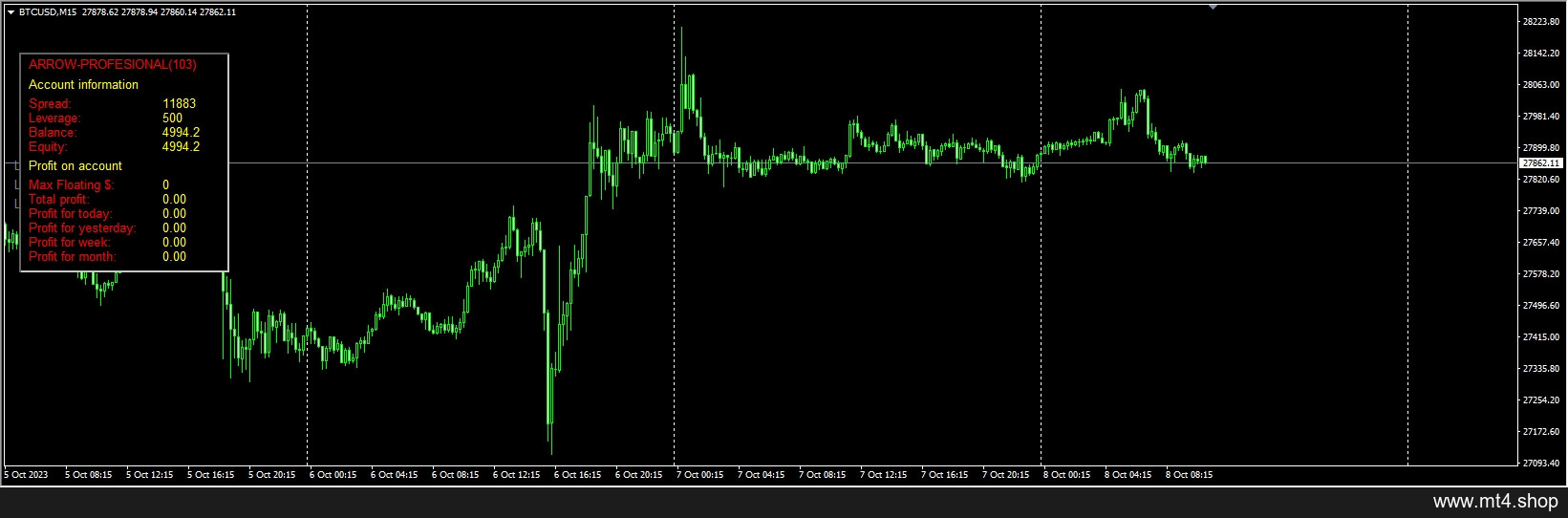Click the 'Profit for yesterday:' label
The height and width of the screenshot is (518, 1568).
[82, 227]
